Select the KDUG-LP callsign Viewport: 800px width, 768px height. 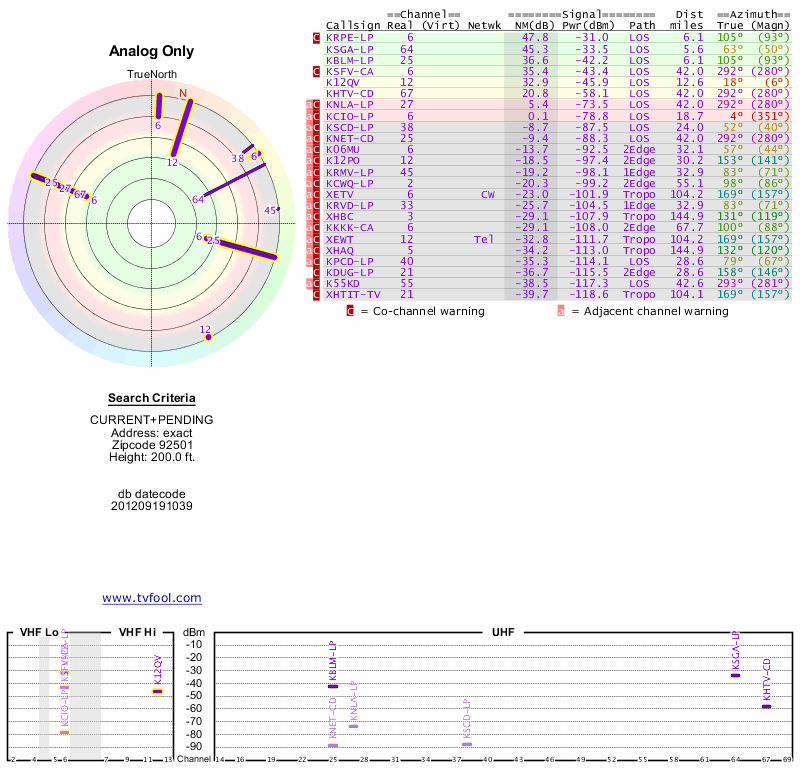[349, 272]
